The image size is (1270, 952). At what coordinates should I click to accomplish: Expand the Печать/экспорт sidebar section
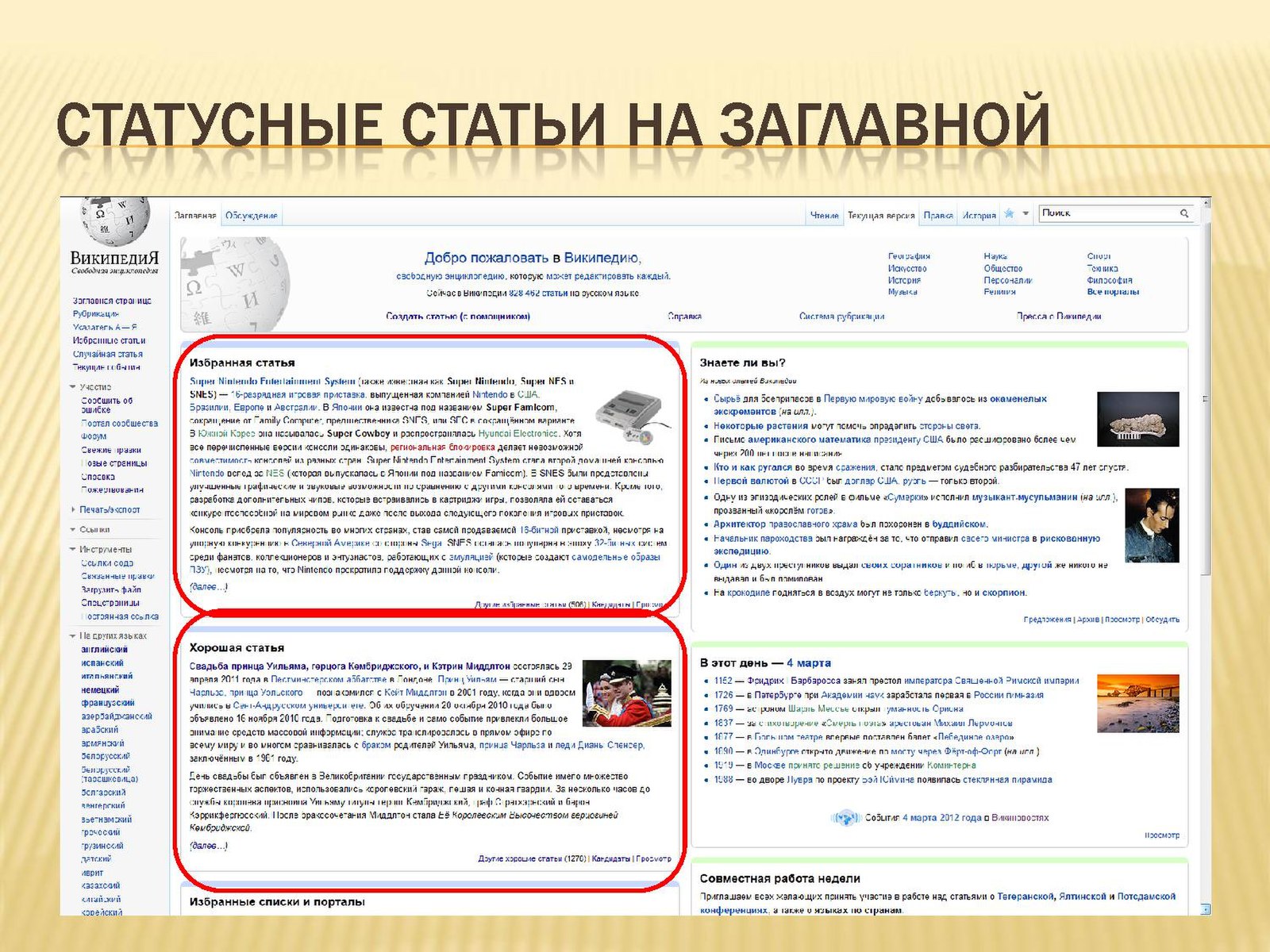tap(73, 509)
